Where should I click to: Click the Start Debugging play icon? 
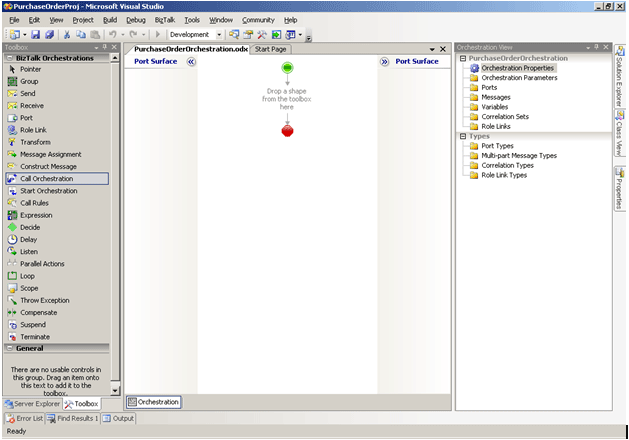pos(158,35)
